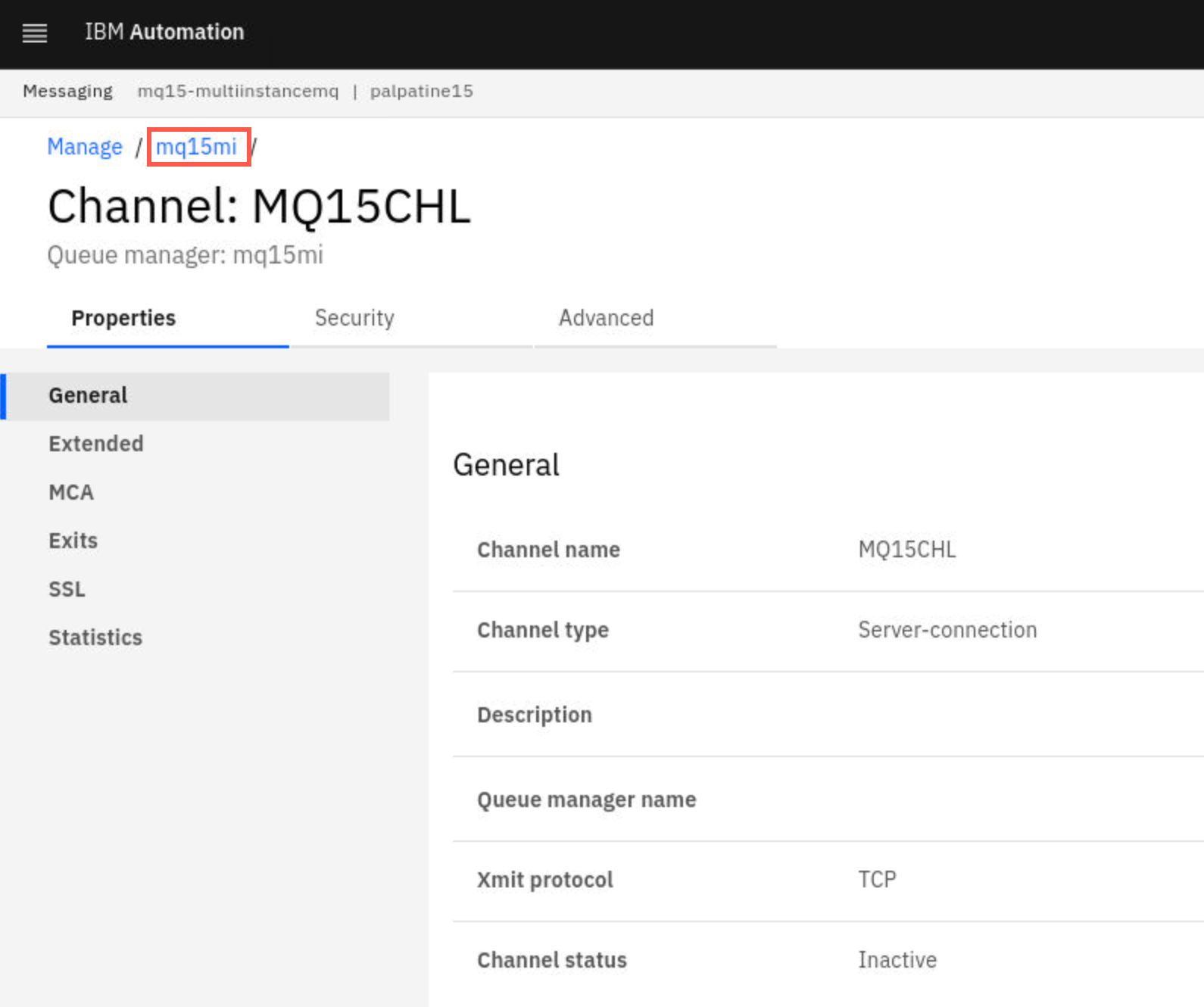Go to the mq15mi breadcrumb link

[x=197, y=147]
